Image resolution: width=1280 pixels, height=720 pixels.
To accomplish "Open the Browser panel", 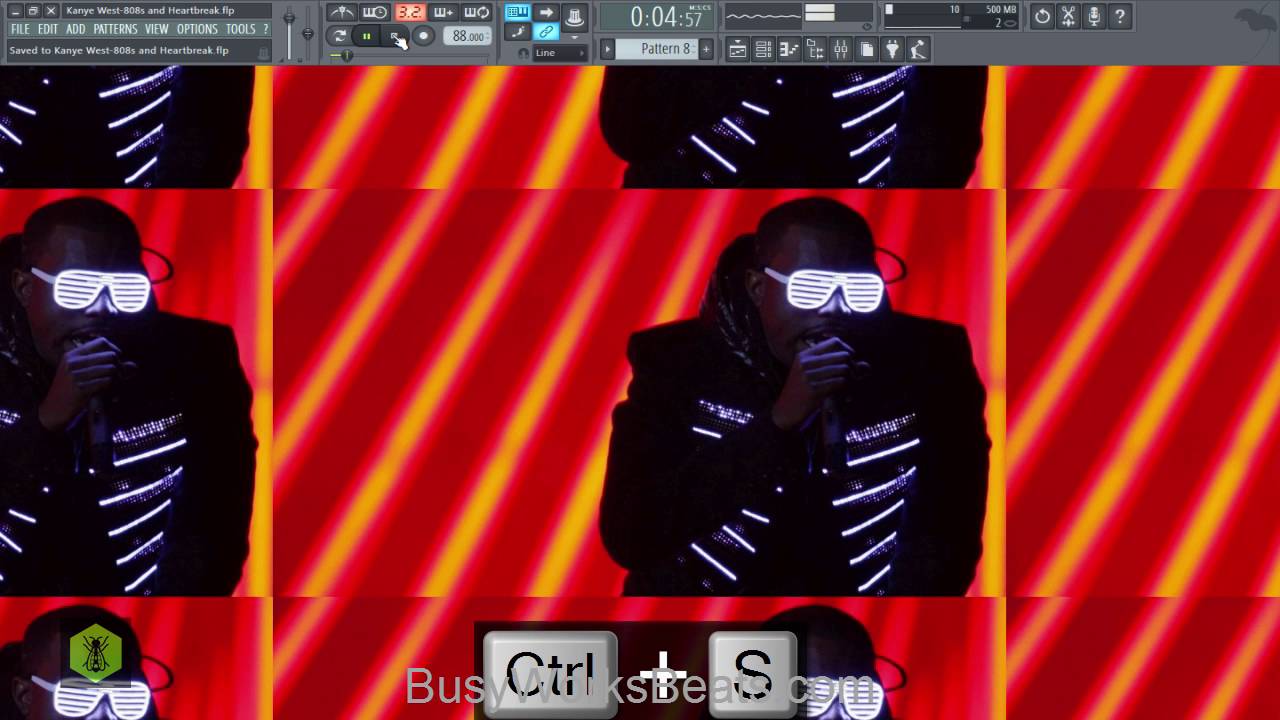I will point(815,49).
